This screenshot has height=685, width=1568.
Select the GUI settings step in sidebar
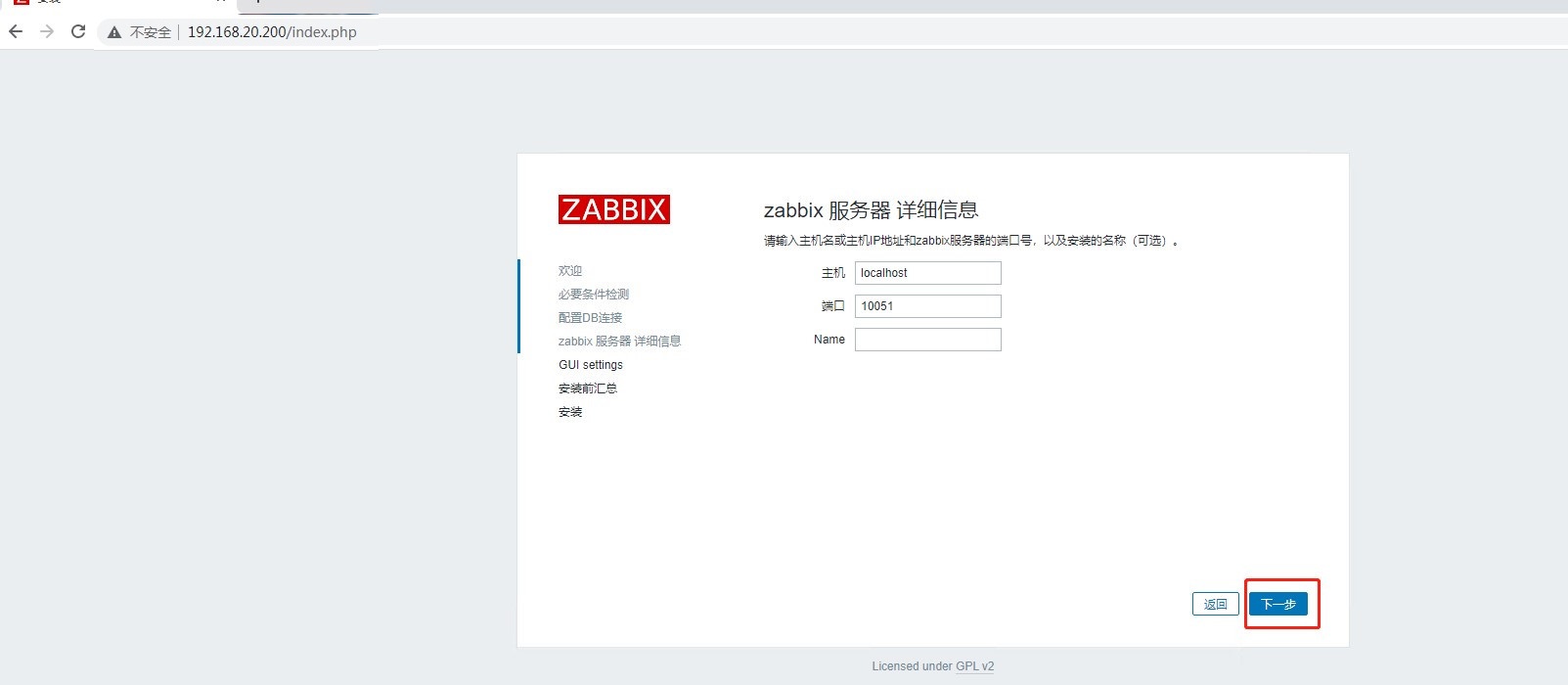591,365
